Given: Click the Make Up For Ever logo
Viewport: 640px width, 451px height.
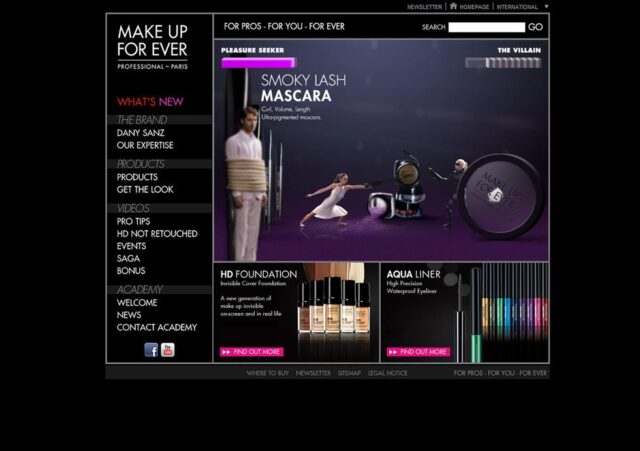Looking at the screenshot, I should pos(152,47).
